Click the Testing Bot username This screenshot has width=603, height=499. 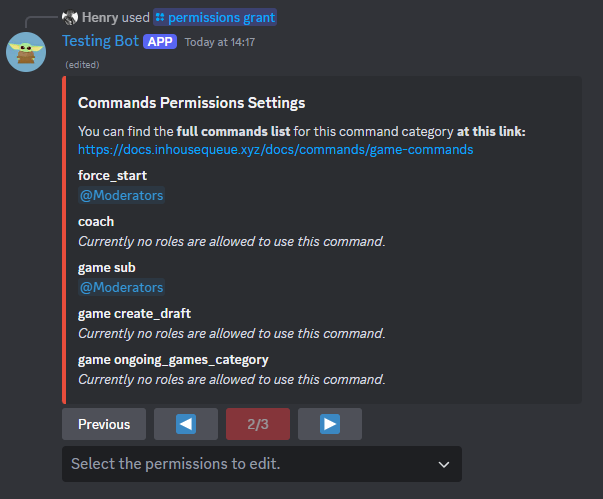point(100,41)
